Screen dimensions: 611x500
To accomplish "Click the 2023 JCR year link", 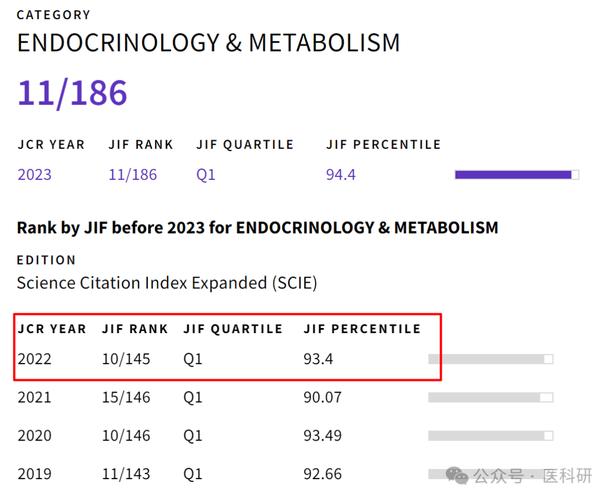I will tap(34, 175).
